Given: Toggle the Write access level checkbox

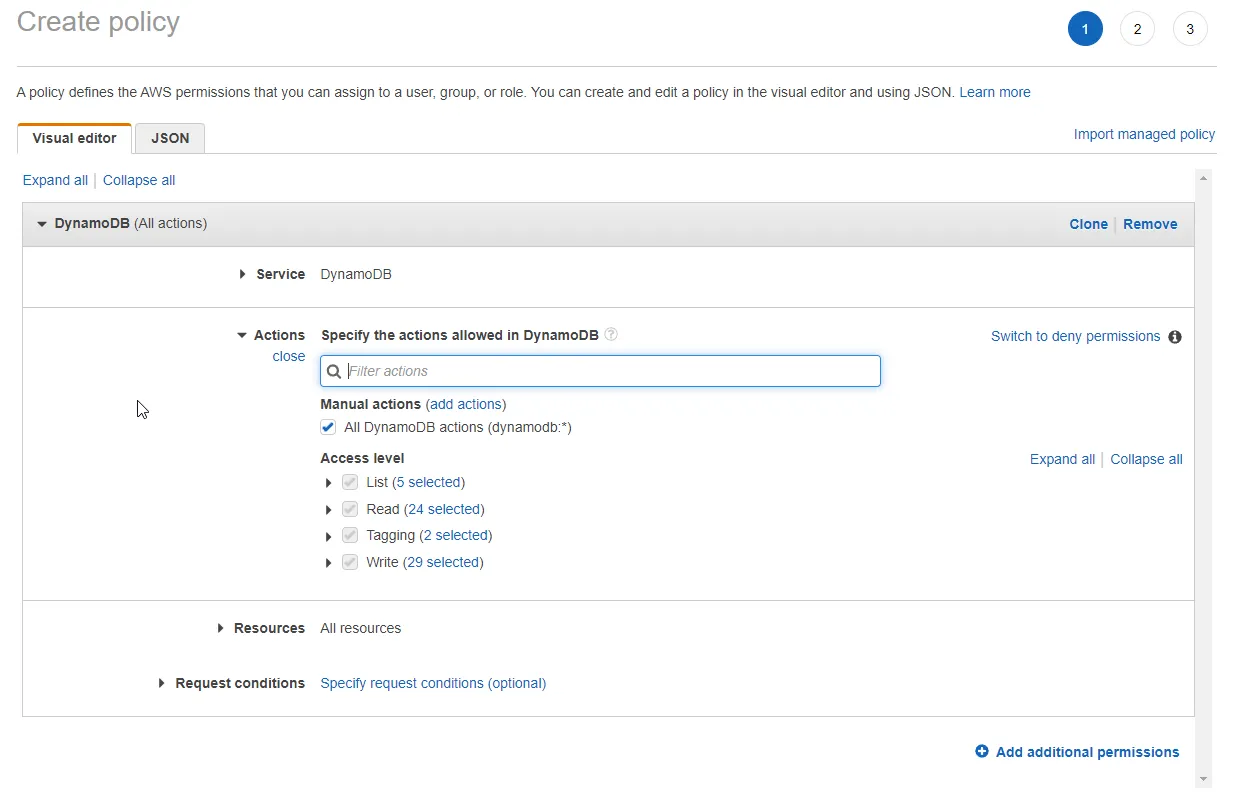Looking at the screenshot, I should [350, 562].
